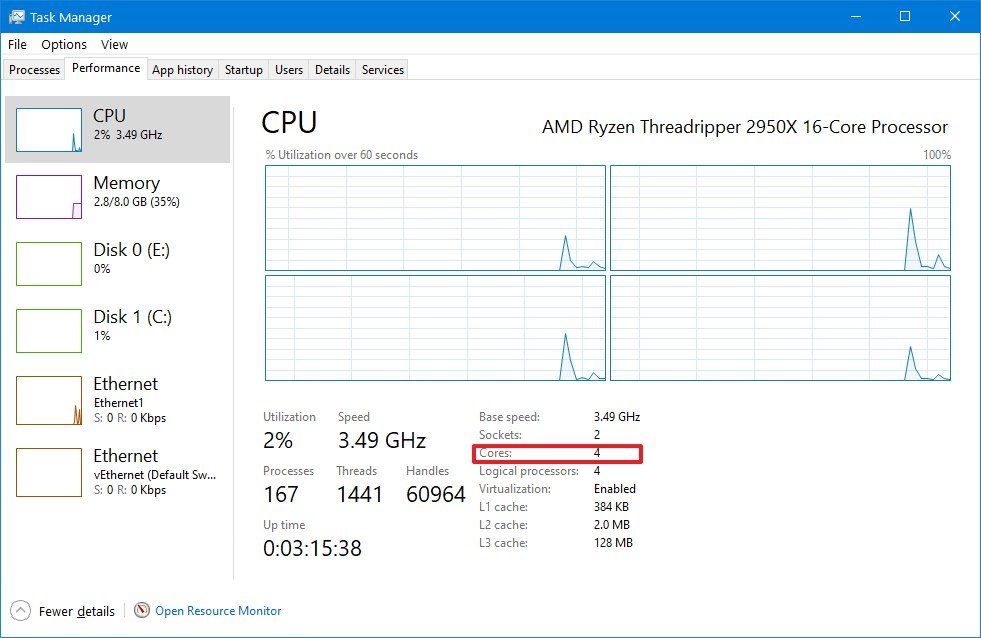This screenshot has height=638, width=981.
Task: Open the File menu
Action: 16,44
